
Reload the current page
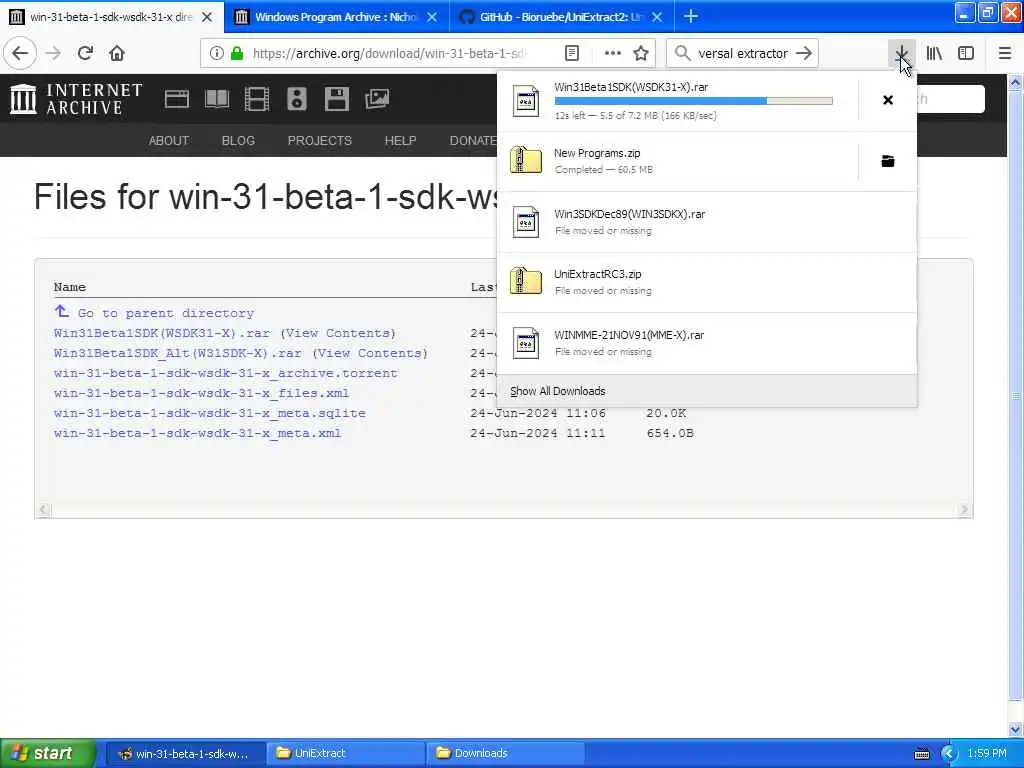click(x=85, y=53)
